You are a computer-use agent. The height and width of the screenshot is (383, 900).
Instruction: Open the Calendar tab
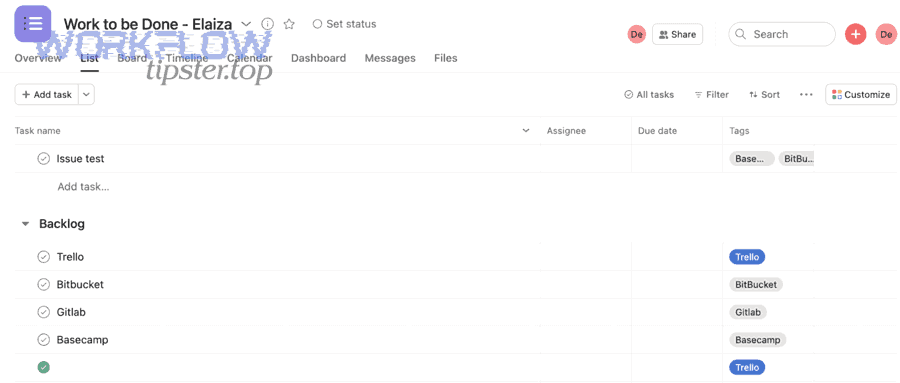pyautogui.click(x=250, y=58)
